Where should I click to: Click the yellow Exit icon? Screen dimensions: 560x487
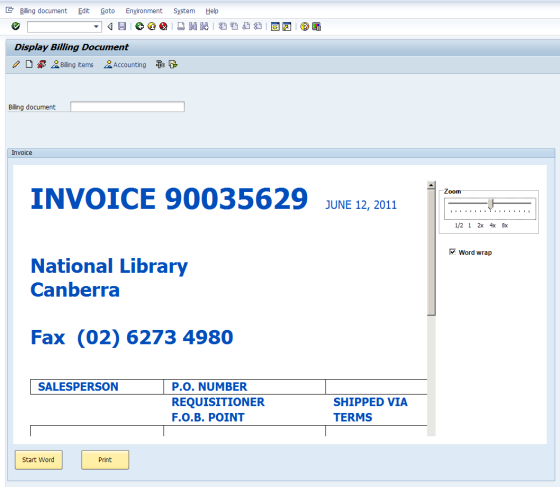(151, 26)
